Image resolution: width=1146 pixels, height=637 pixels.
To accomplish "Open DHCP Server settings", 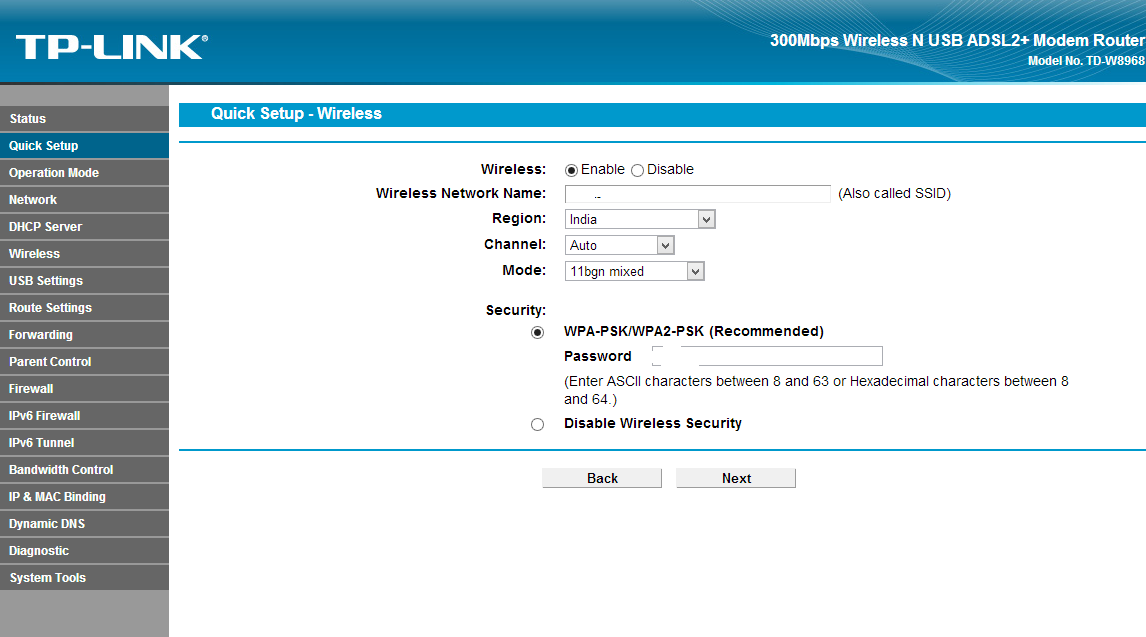I will [x=84, y=226].
